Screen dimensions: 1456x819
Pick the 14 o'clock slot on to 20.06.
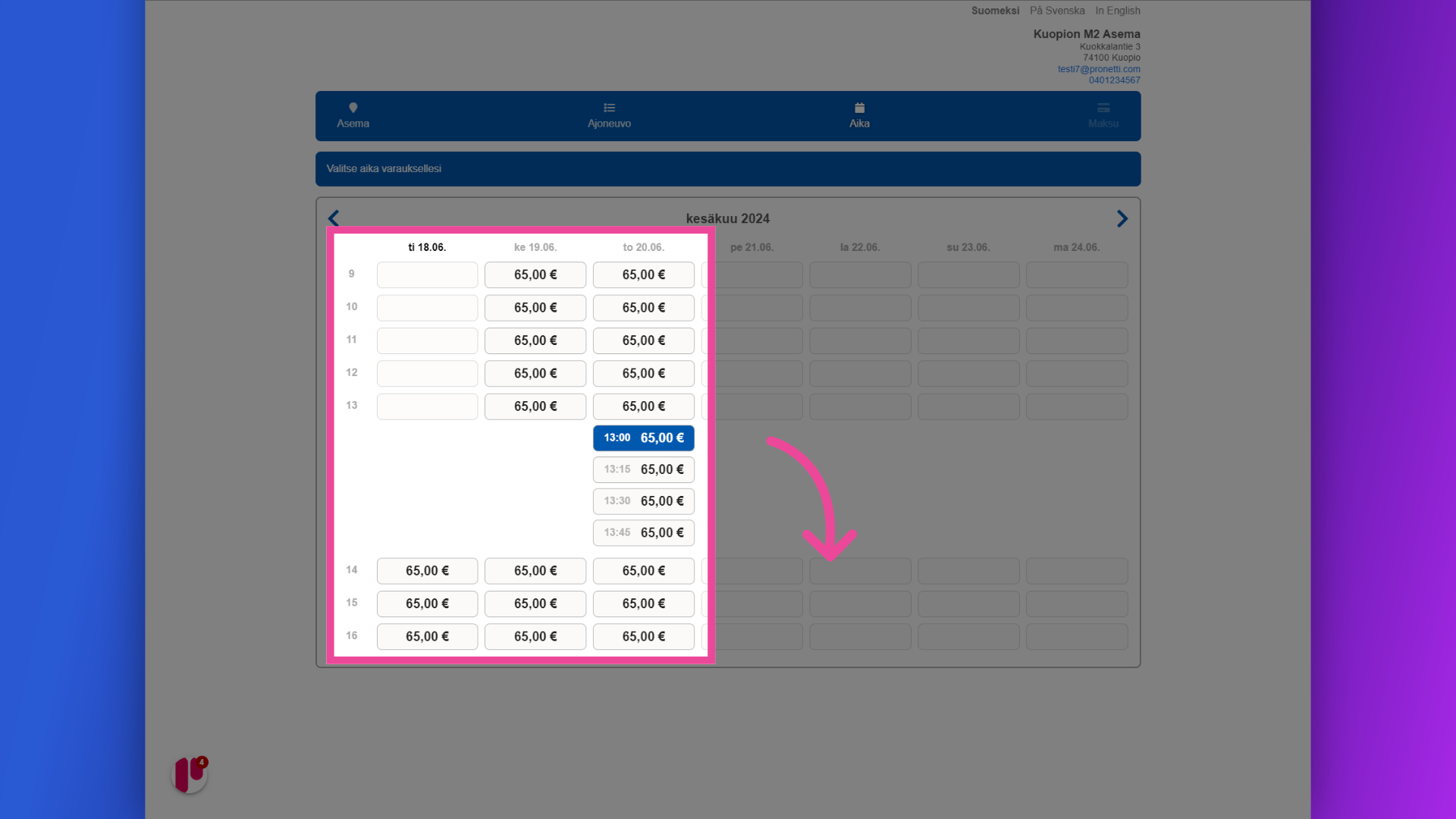click(644, 571)
